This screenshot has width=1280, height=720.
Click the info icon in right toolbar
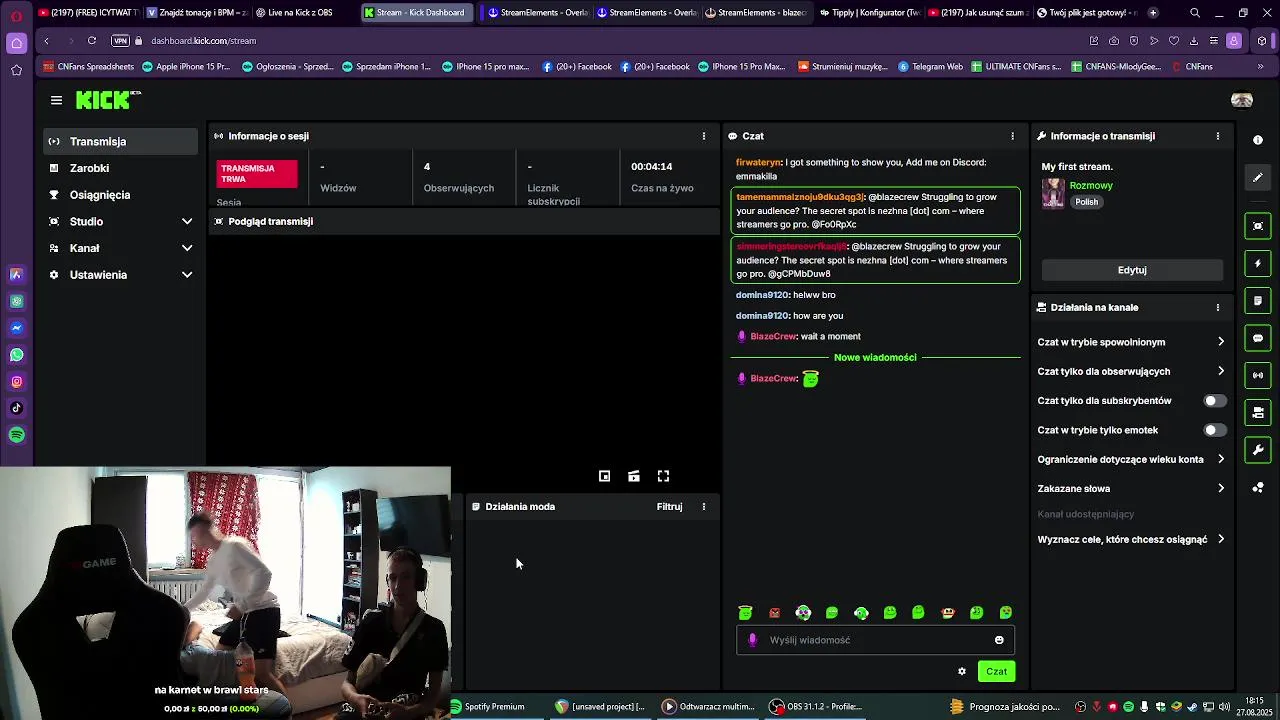tap(1258, 140)
